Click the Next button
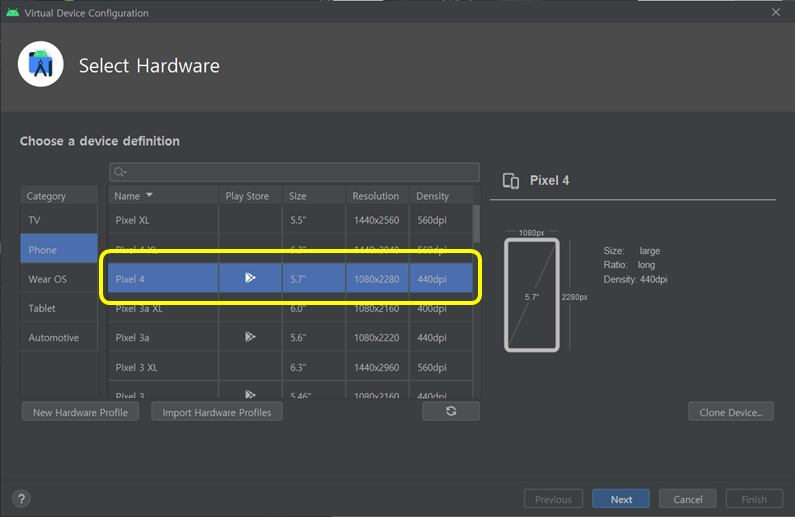The height and width of the screenshot is (517, 795). tap(621, 499)
